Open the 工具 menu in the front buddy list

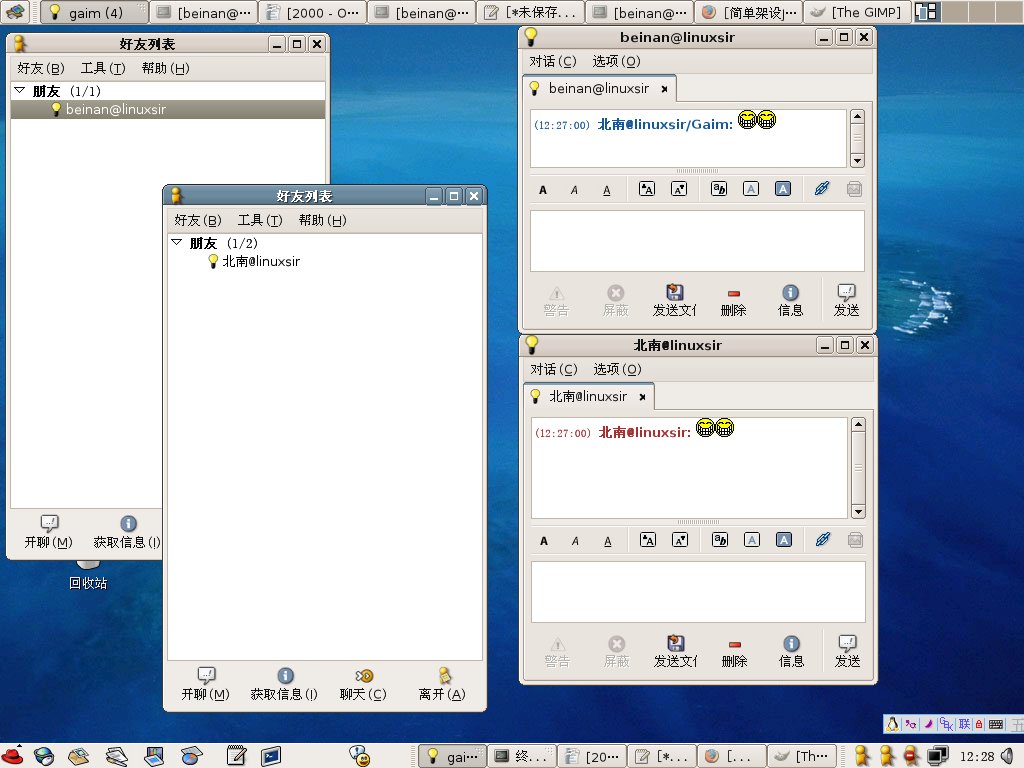coord(260,220)
